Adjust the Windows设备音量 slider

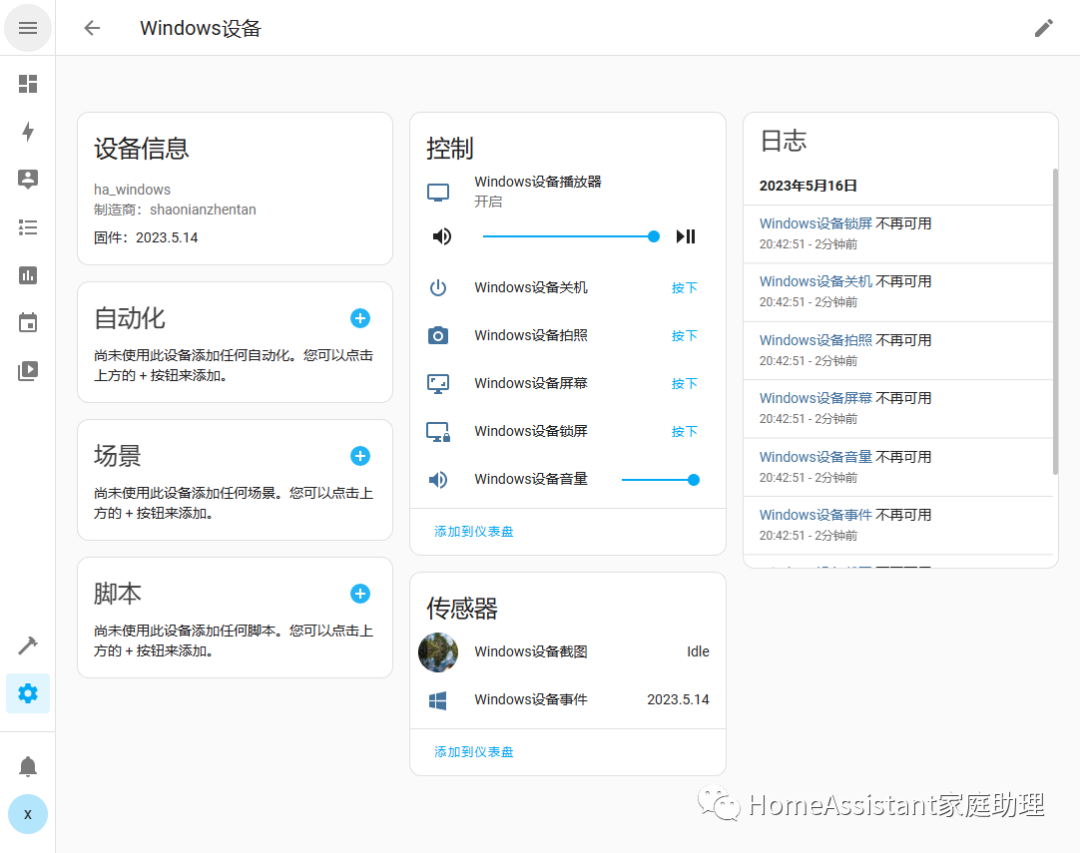tap(661, 480)
